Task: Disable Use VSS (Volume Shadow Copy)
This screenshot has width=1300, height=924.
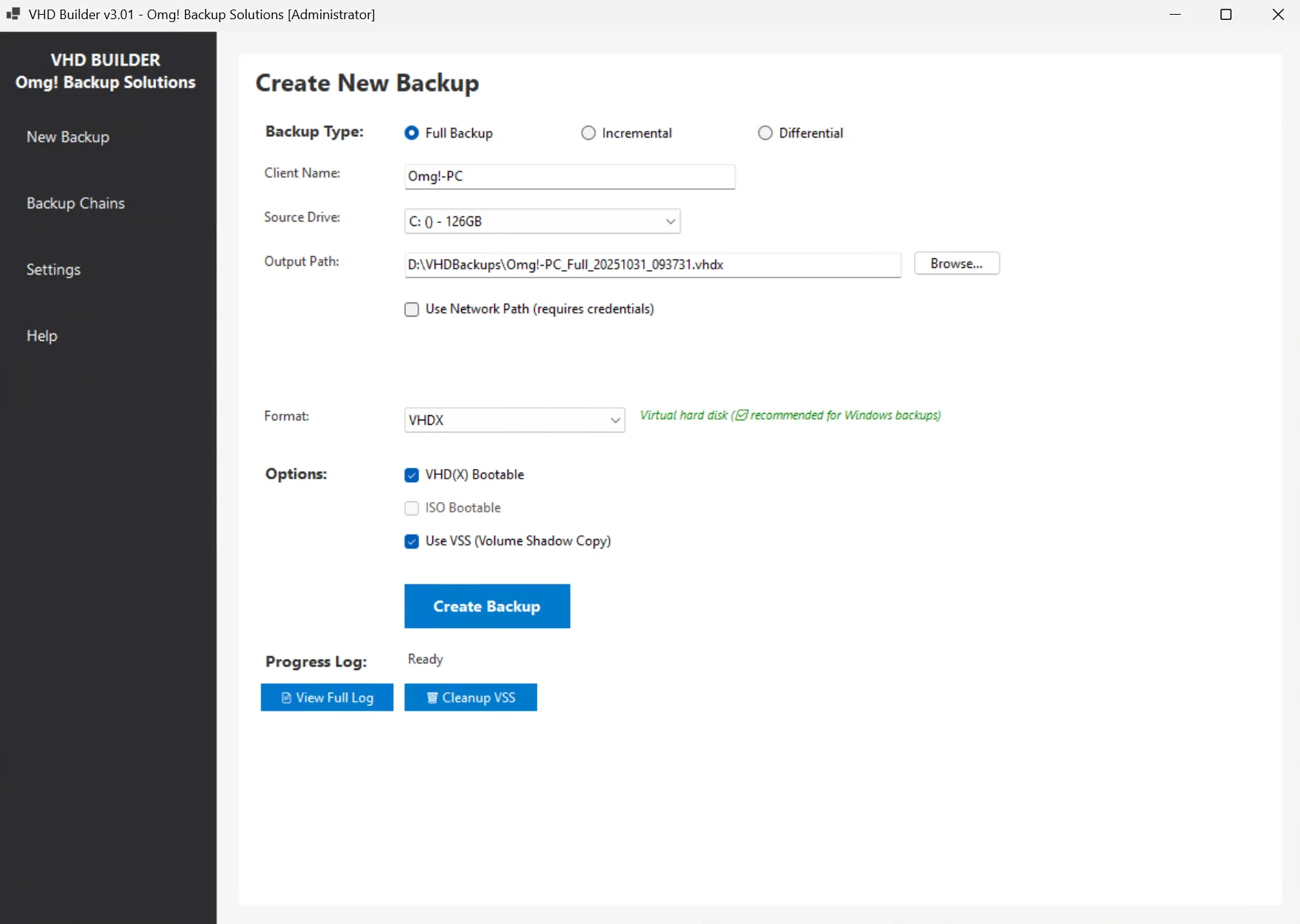Action: pyautogui.click(x=412, y=541)
